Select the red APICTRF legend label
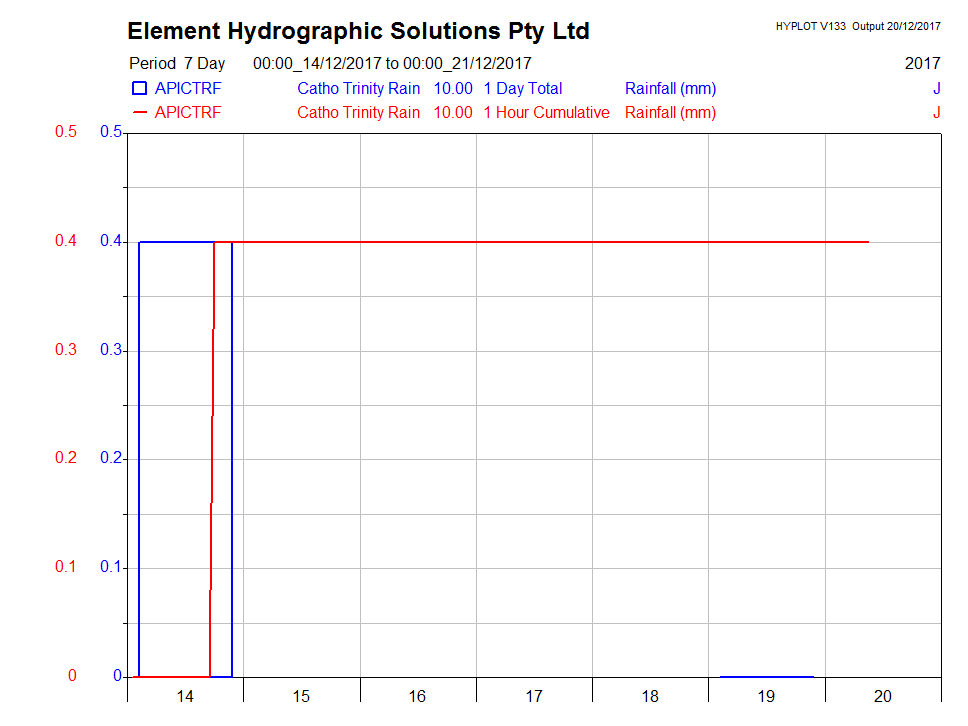Screen dimensions: 968x726 pyautogui.click(x=188, y=113)
